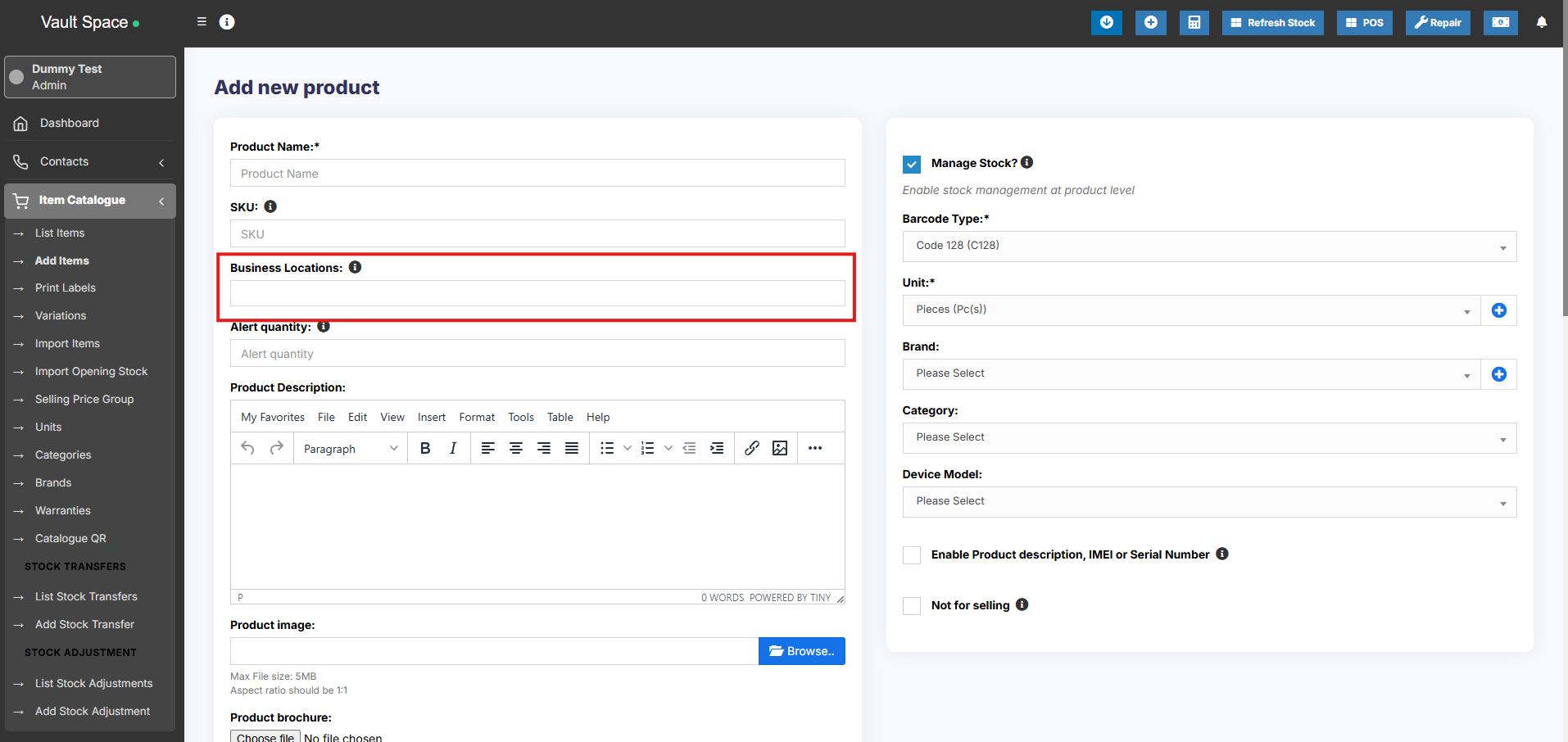The height and width of the screenshot is (742, 1568).
Task: Toggle the sidebar hamburger menu
Action: (202, 22)
